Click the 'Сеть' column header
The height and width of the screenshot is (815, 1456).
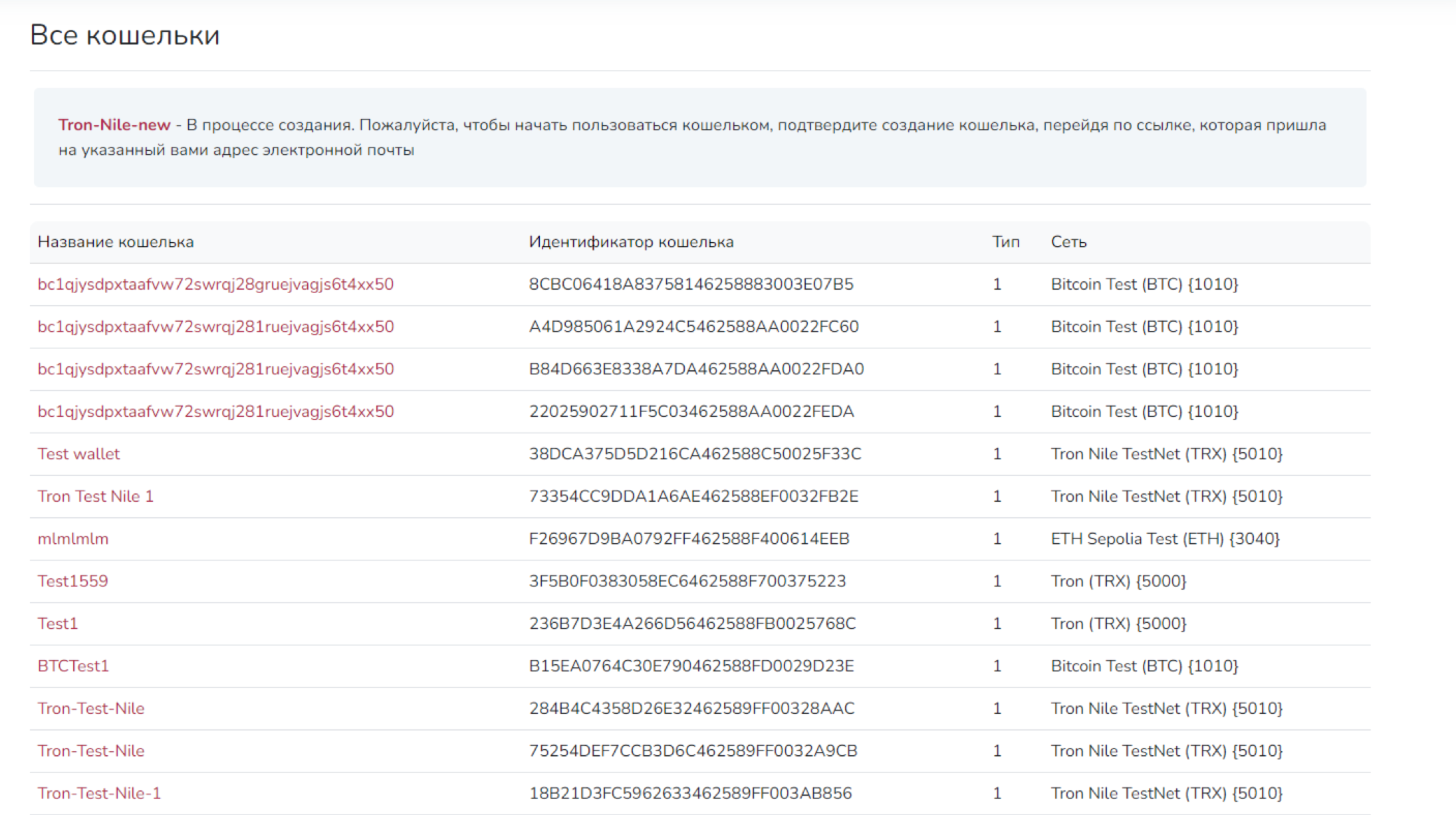point(1068,242)
